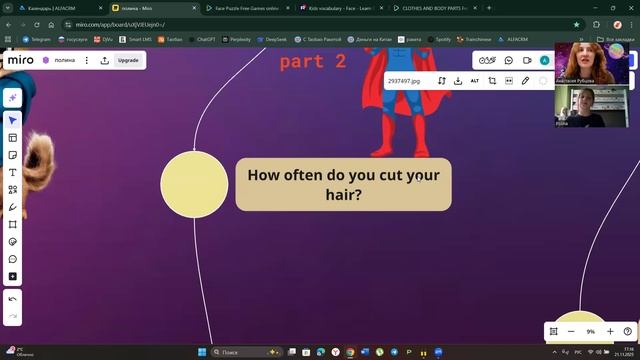Select the cursor arrow tool

pyautogui.click(x=12, y=120)
